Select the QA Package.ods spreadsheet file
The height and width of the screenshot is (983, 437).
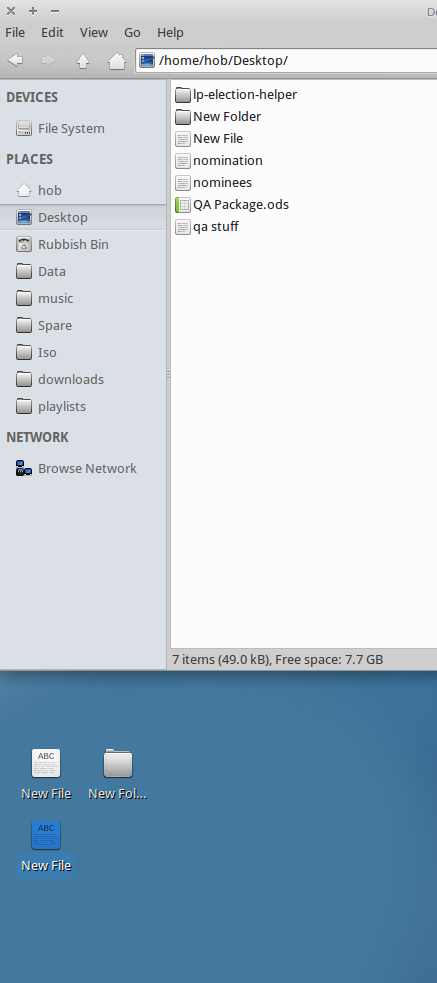(232, 204)
